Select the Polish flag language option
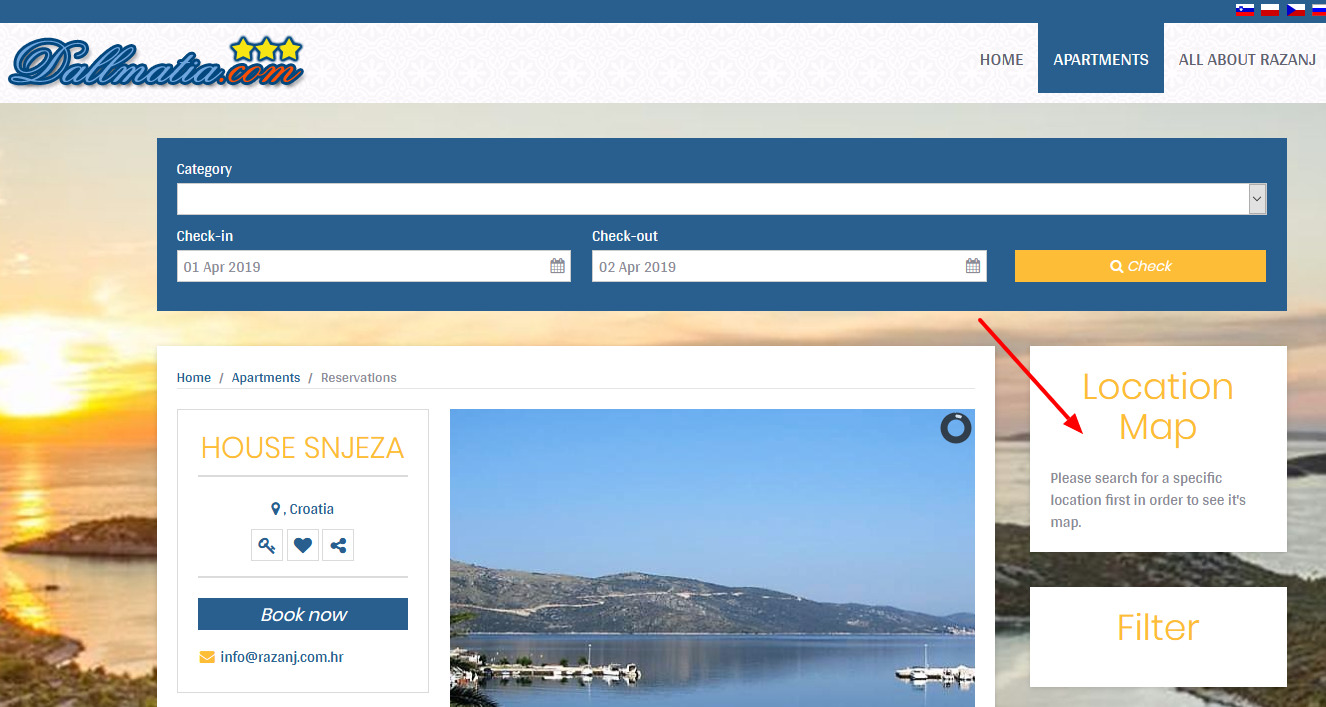Image resolution: width=1326 pixels, height=707 pixels. (x=1270, y=10)
